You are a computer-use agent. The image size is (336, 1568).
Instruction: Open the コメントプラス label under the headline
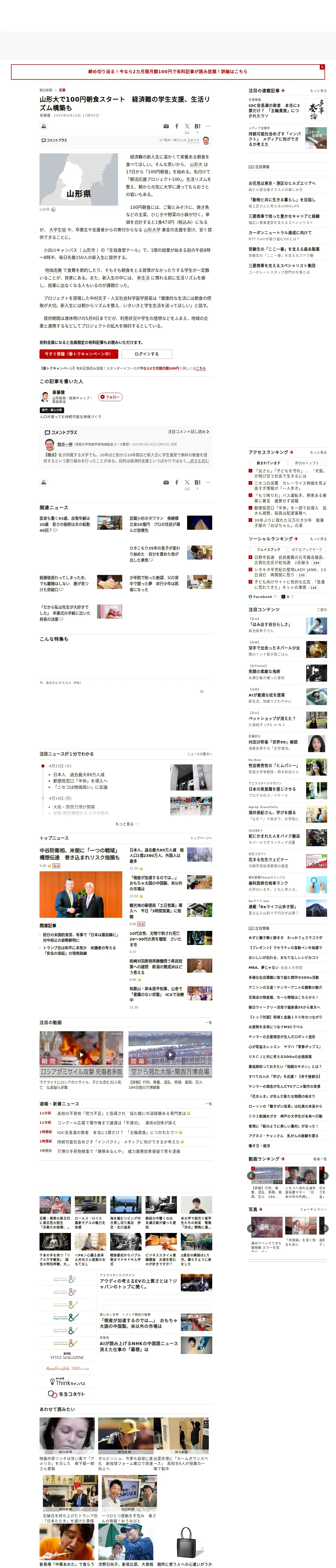click(x=54, y=140)
